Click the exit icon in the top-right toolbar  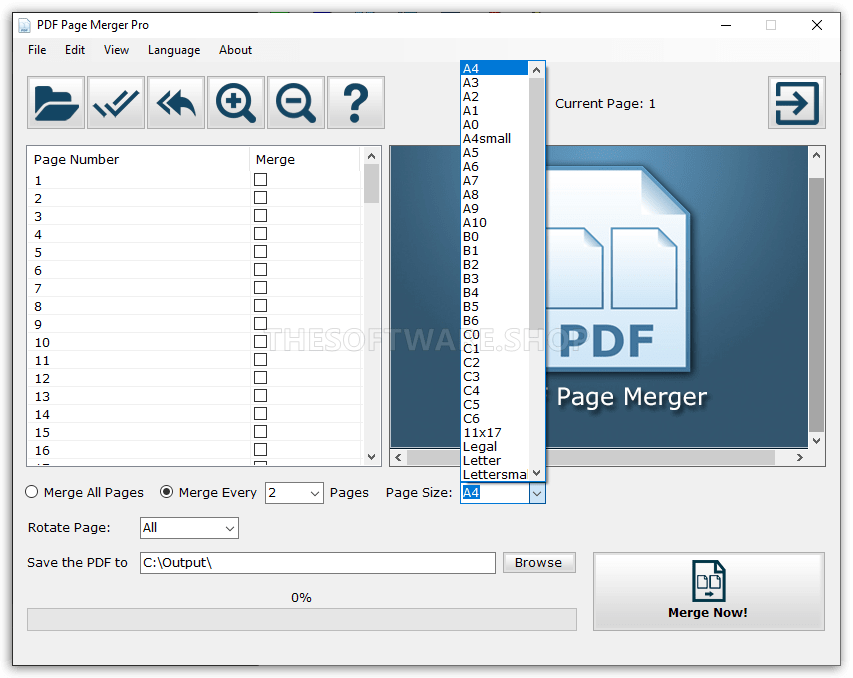[x=796, y=102]
